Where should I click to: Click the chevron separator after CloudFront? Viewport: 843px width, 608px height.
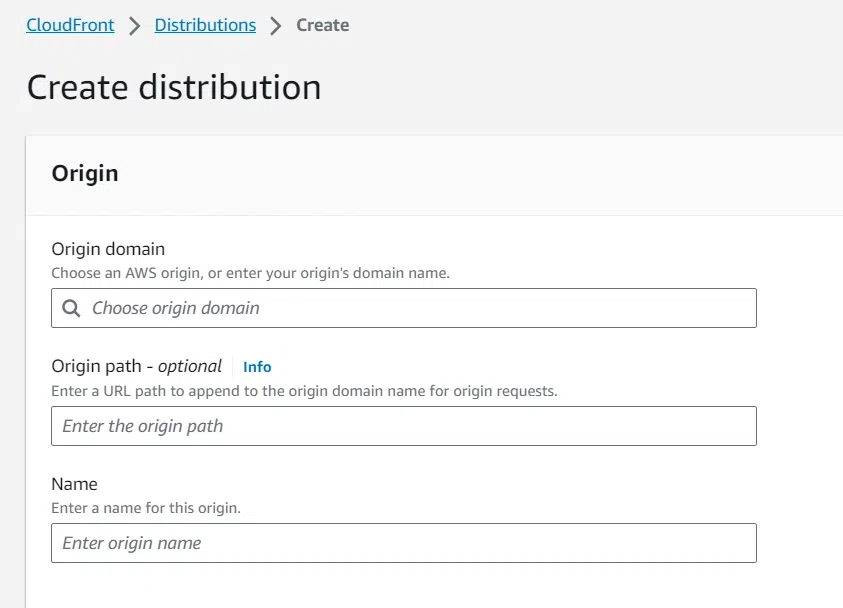(x=134, y=26)
